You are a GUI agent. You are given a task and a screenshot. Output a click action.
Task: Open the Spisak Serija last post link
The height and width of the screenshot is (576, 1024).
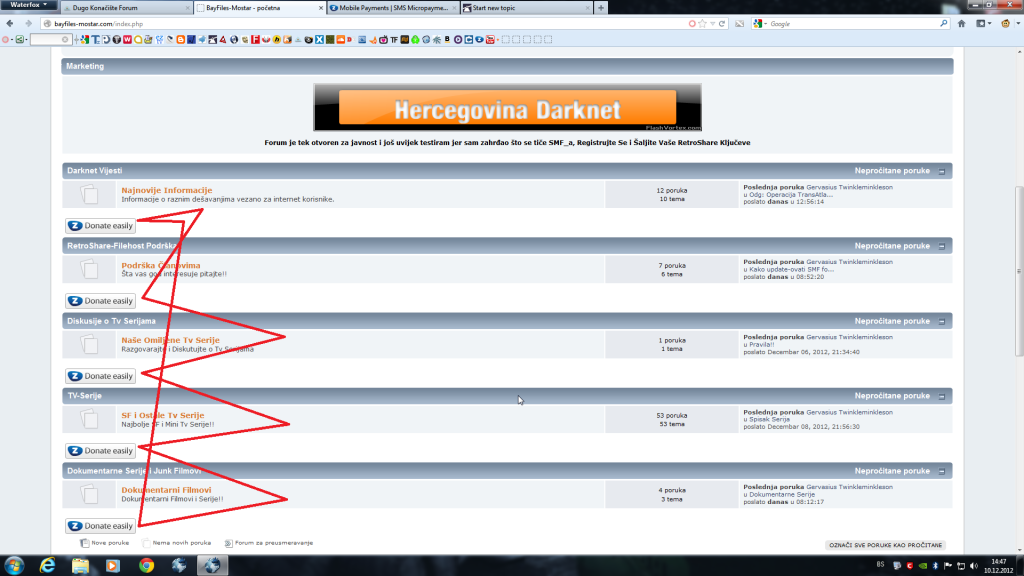[x=769, y=419]
